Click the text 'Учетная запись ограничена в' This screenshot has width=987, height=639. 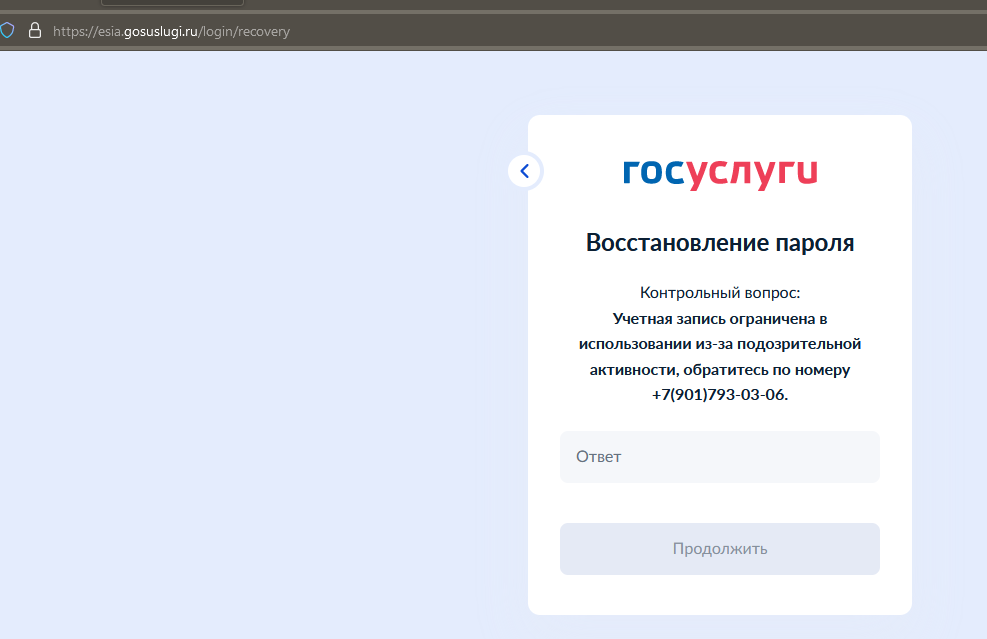pos(719,319)
